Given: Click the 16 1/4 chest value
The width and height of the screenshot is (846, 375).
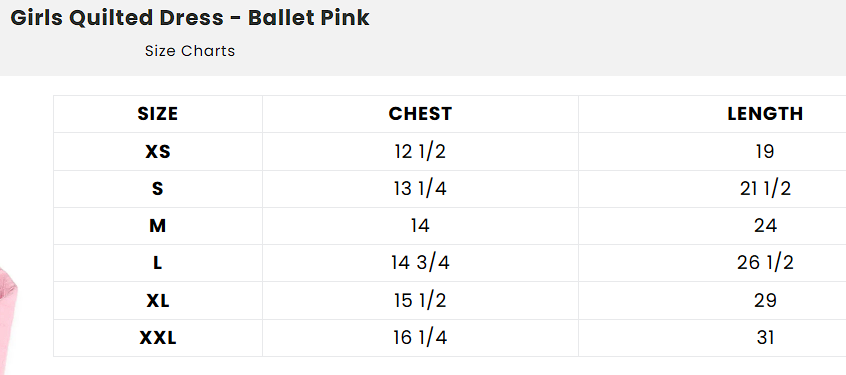Looking at the screenshot, I should [x=420, y=338].
